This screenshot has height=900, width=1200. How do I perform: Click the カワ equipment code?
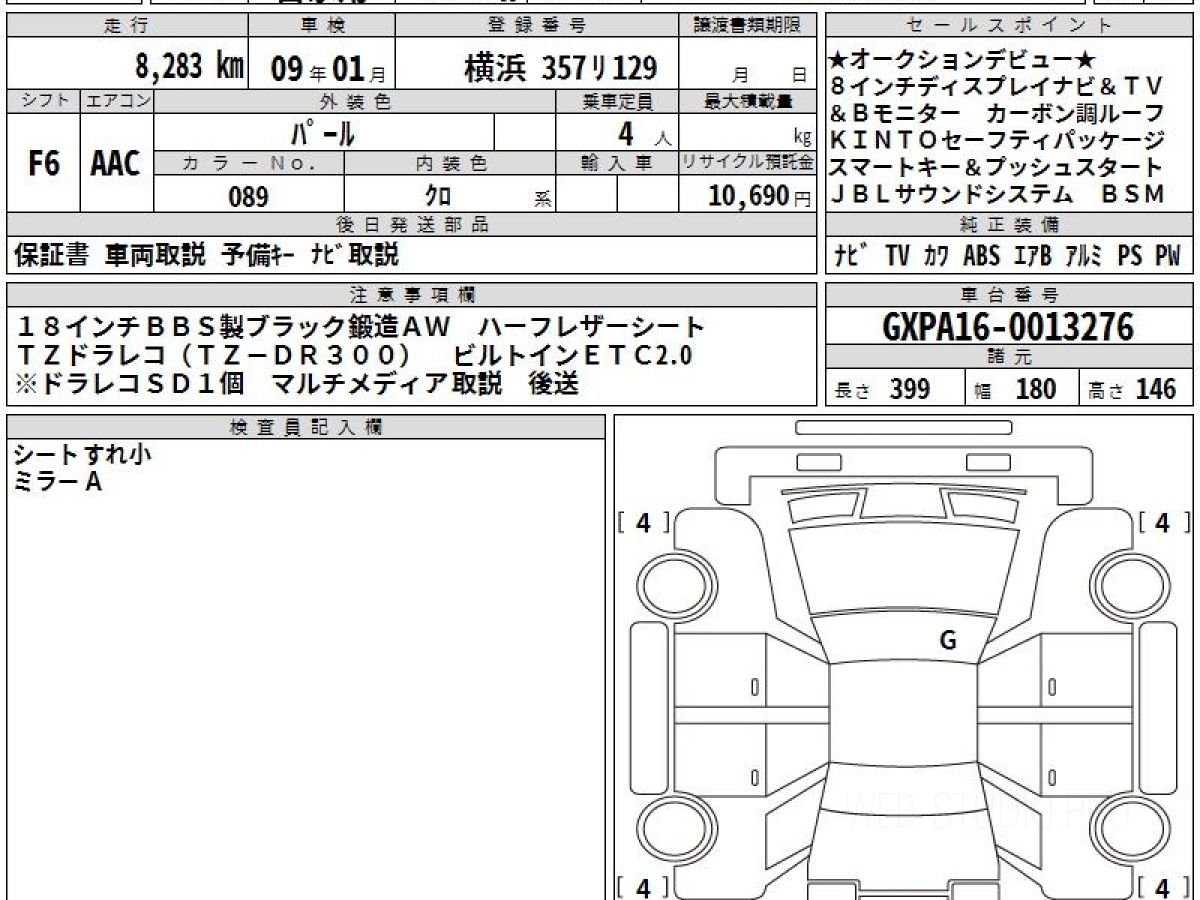coord(937,256)
